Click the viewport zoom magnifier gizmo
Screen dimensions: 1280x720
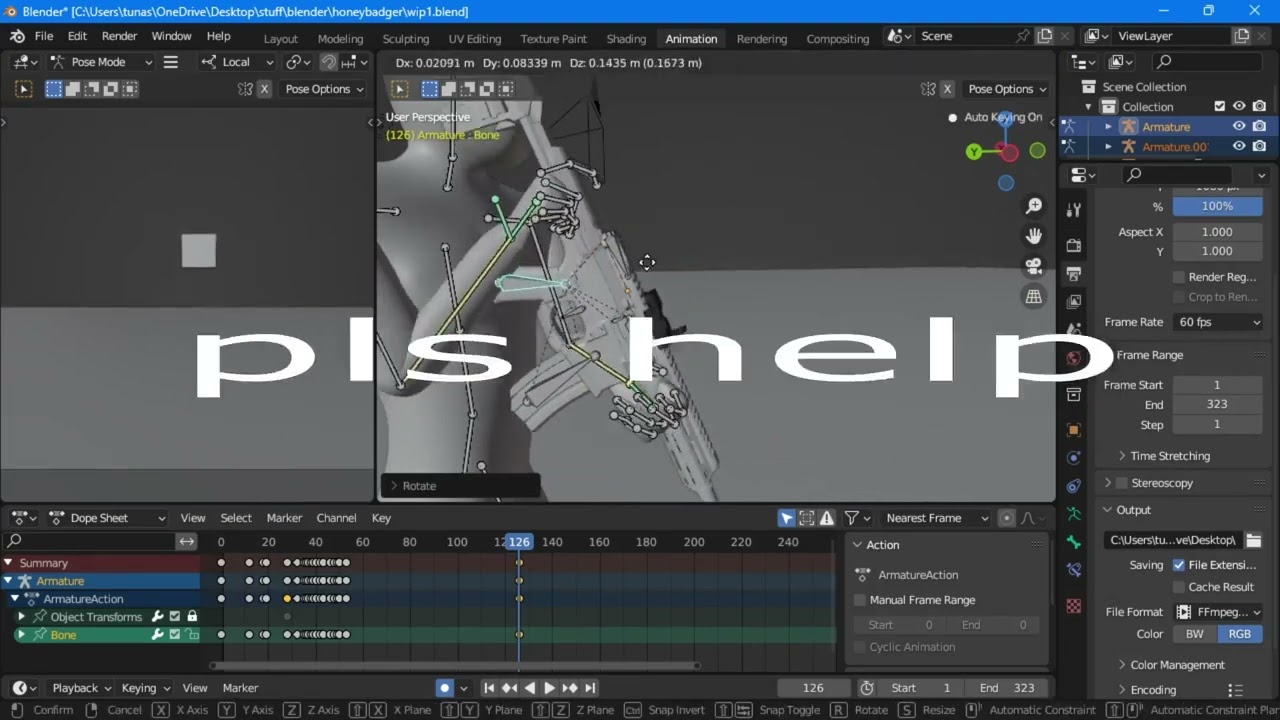1034,206
